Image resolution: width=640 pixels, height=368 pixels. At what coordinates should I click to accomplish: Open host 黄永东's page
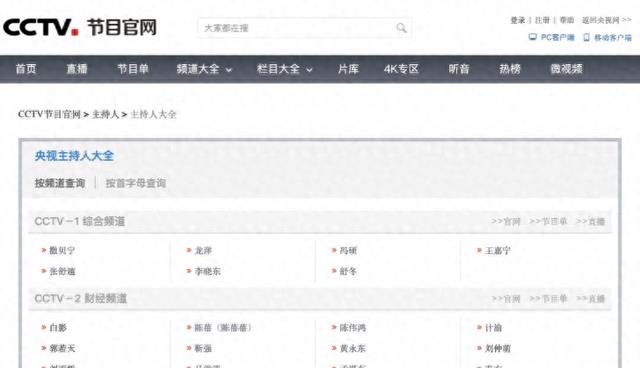(x=353, y=348)
